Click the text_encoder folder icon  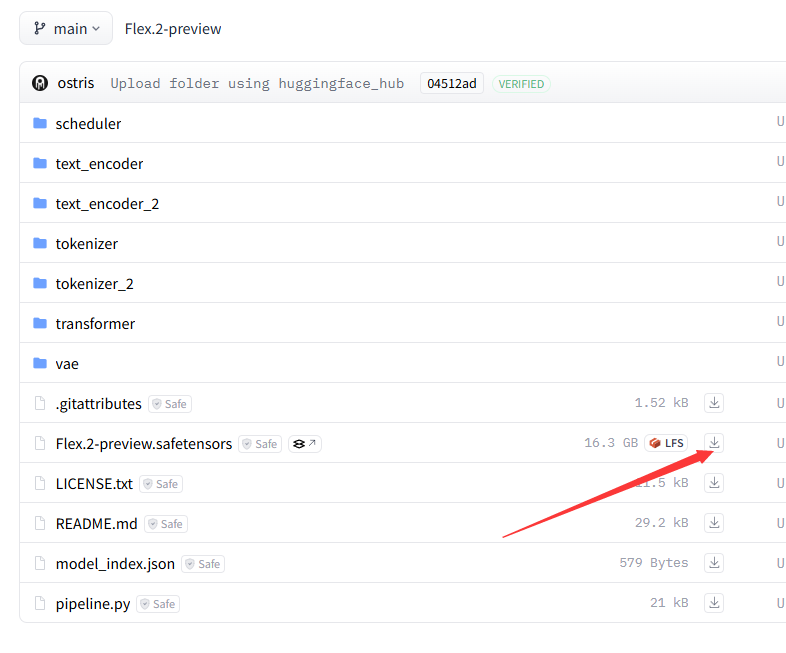click(40, 163)
